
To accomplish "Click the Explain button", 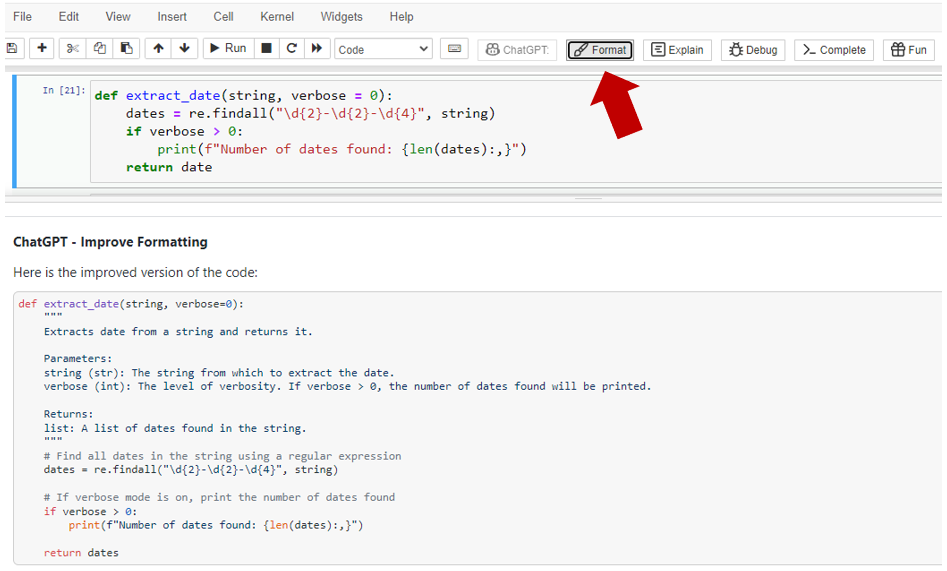I will pos(677,50).
